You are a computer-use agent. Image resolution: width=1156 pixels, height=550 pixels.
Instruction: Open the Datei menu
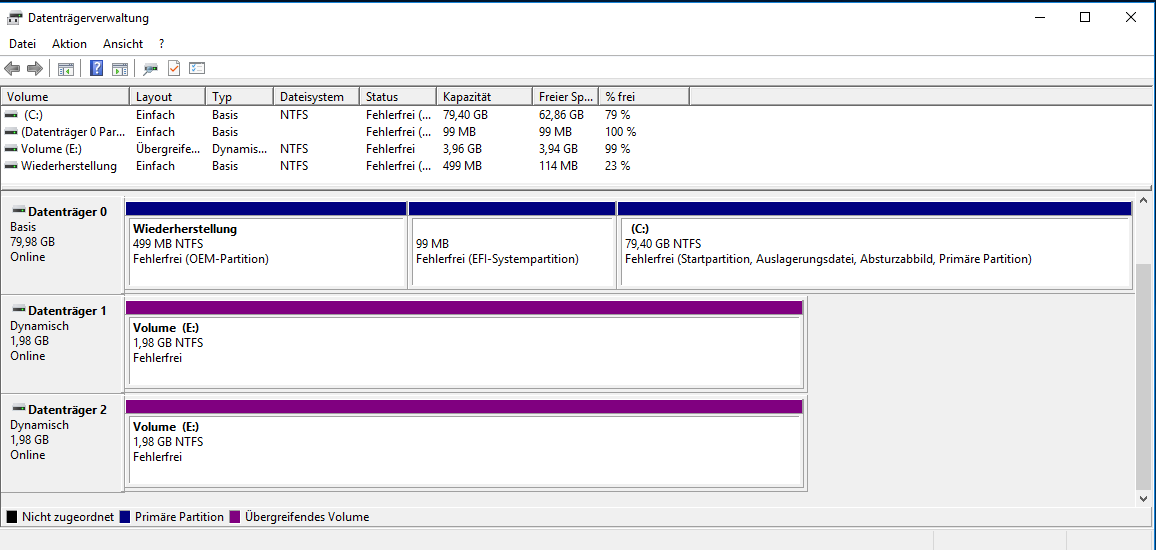[22, 43]
